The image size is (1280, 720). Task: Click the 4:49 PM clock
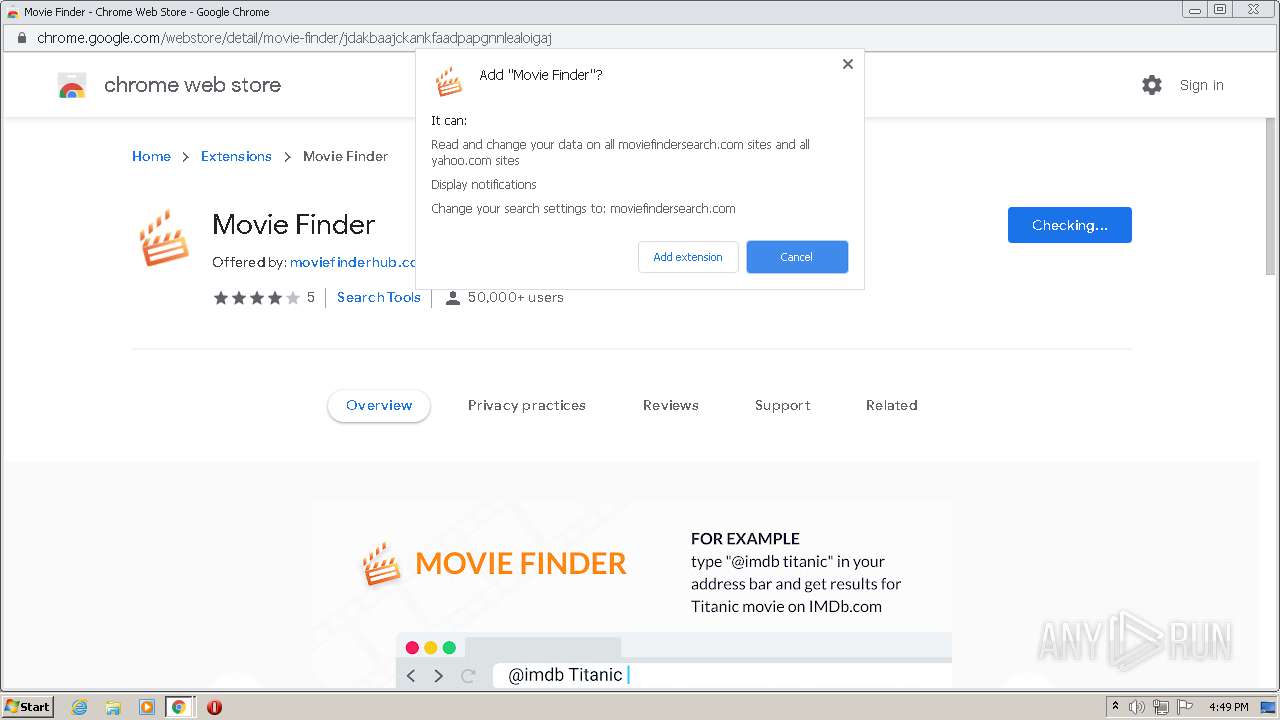1228,707
